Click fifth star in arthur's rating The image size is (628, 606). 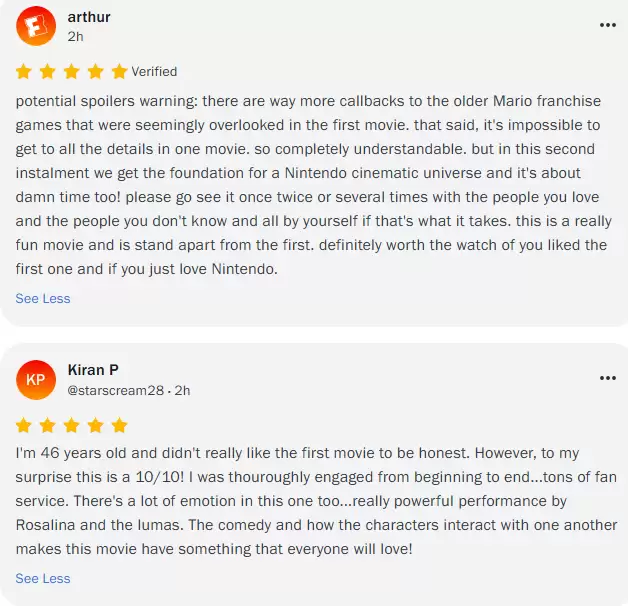click(x=119, y=72)
